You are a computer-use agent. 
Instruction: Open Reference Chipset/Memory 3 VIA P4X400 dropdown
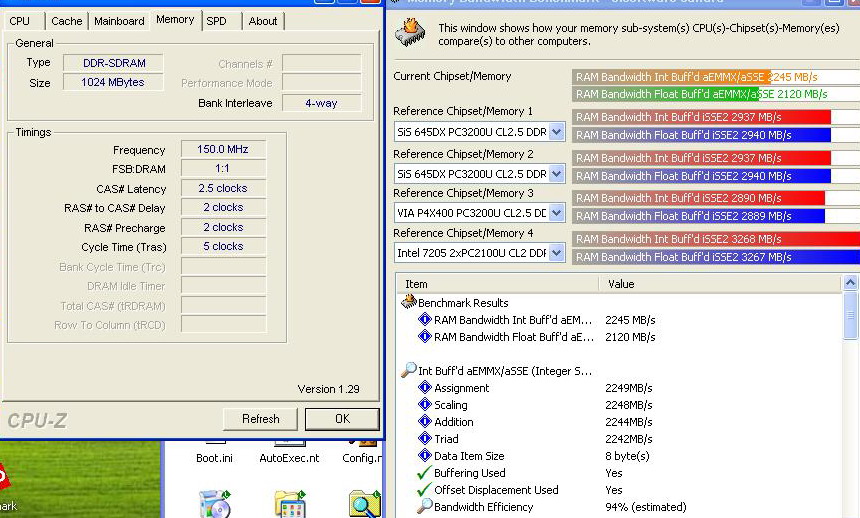tap(556, 213)
